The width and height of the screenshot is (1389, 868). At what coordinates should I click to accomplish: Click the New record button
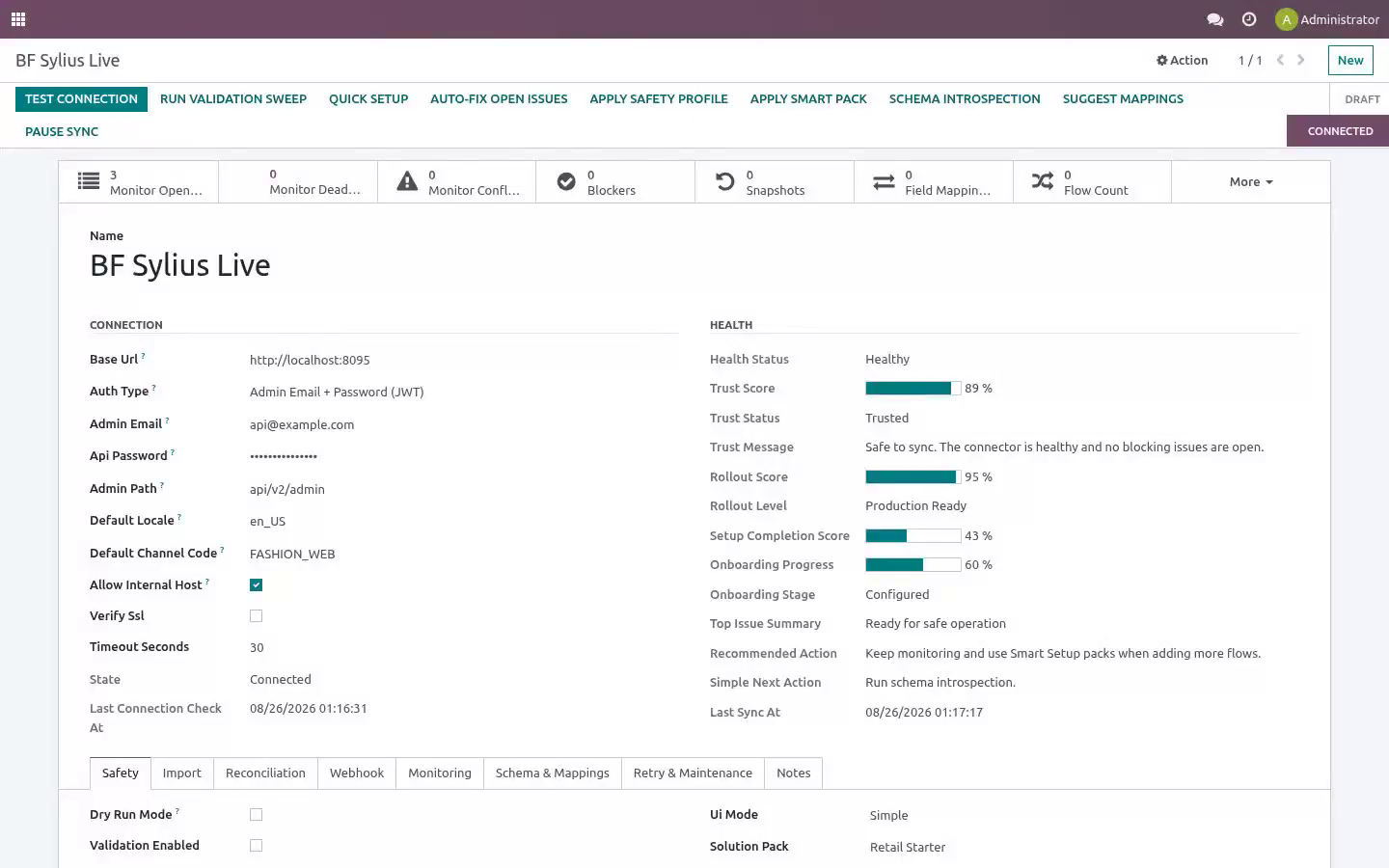click(x=1350, y=60)
